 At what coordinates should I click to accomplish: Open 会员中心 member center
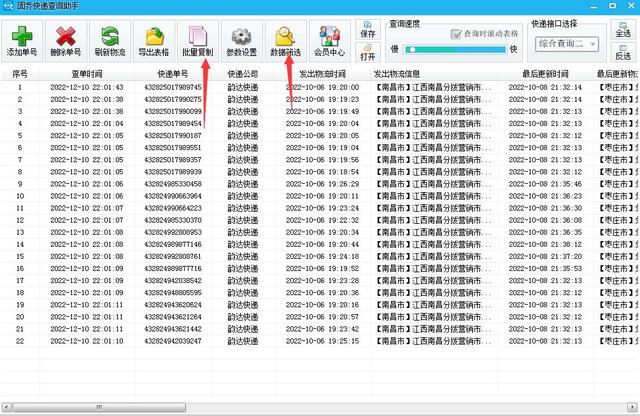(x=330, y=41)
